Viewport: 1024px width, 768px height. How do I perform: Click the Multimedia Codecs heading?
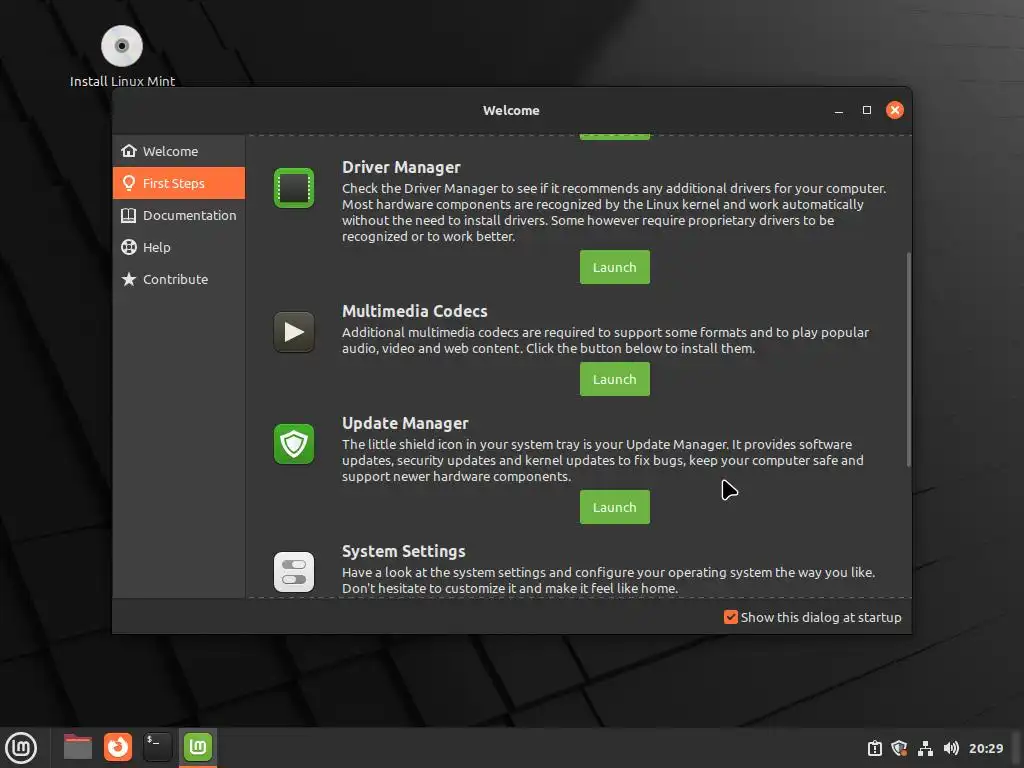click(x=415, y=311)
